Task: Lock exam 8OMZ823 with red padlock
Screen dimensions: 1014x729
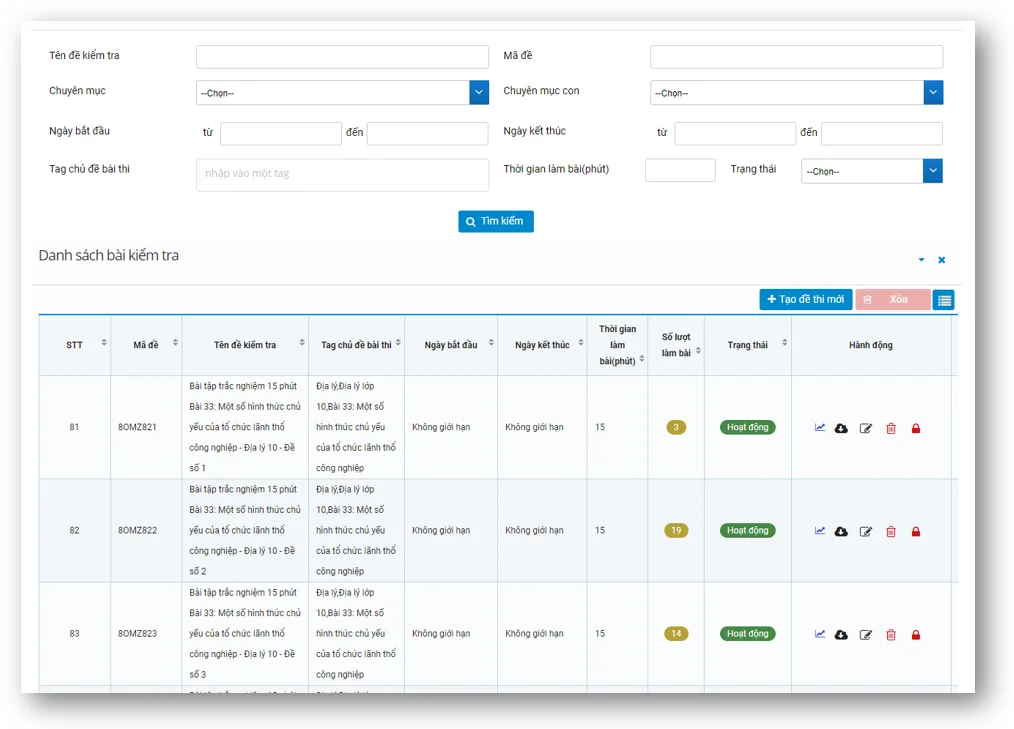Action: point(916,635)
